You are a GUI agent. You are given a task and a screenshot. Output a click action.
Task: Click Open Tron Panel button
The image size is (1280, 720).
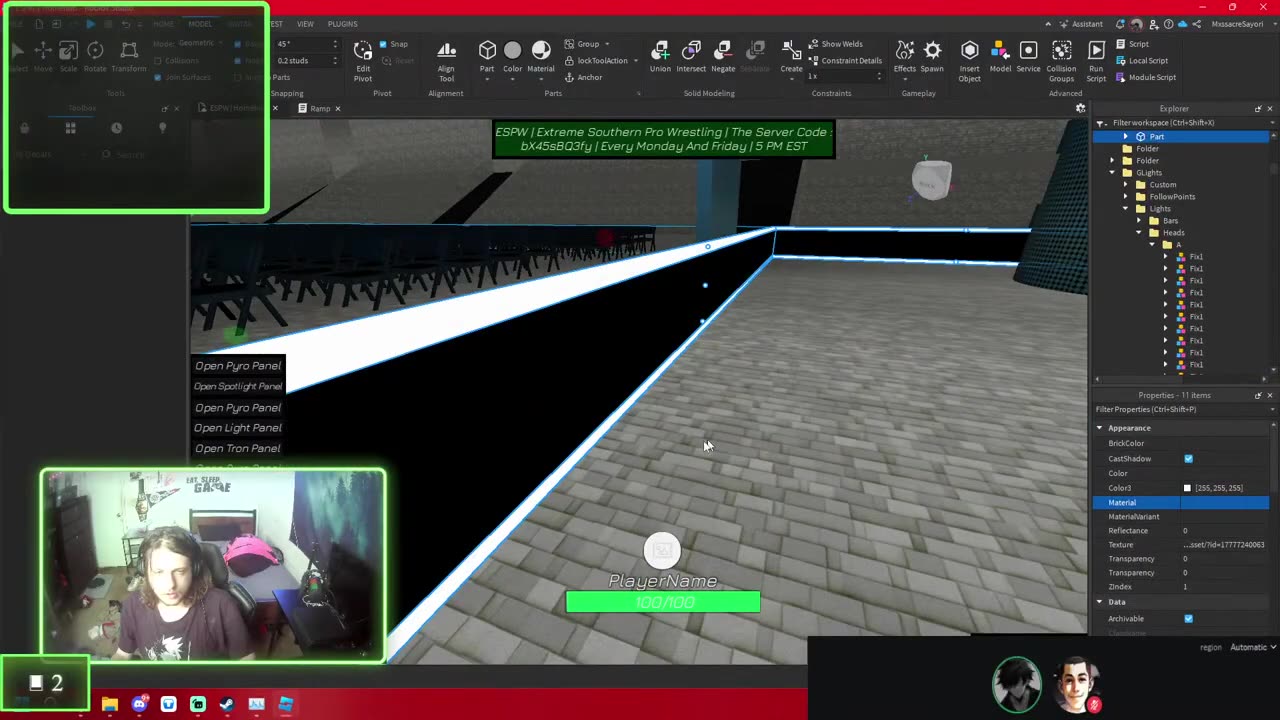[238, 448]
